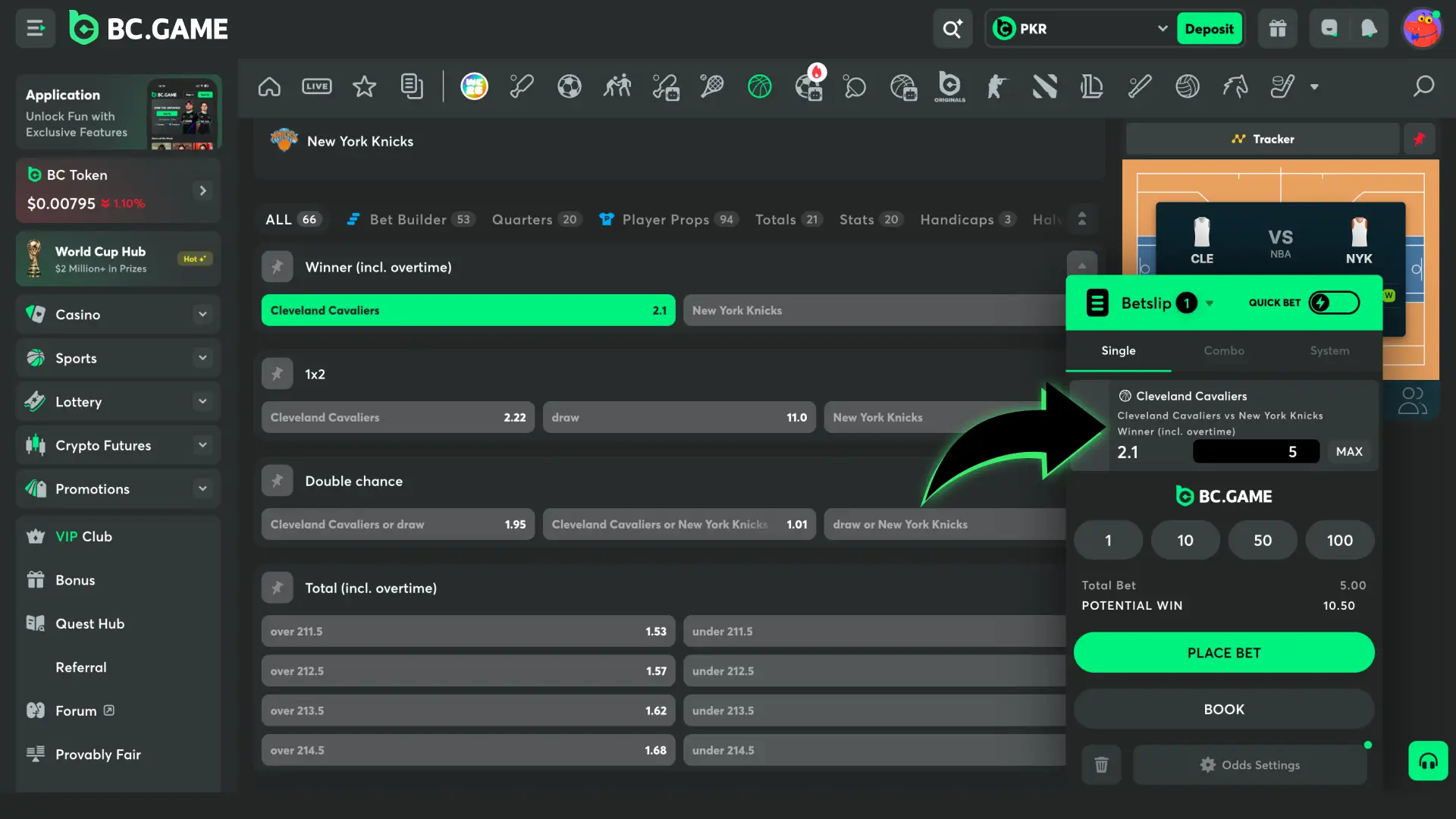Open notifications bell
The height and width of the screenshot is (819, 1456).
tap(1369, 29)
